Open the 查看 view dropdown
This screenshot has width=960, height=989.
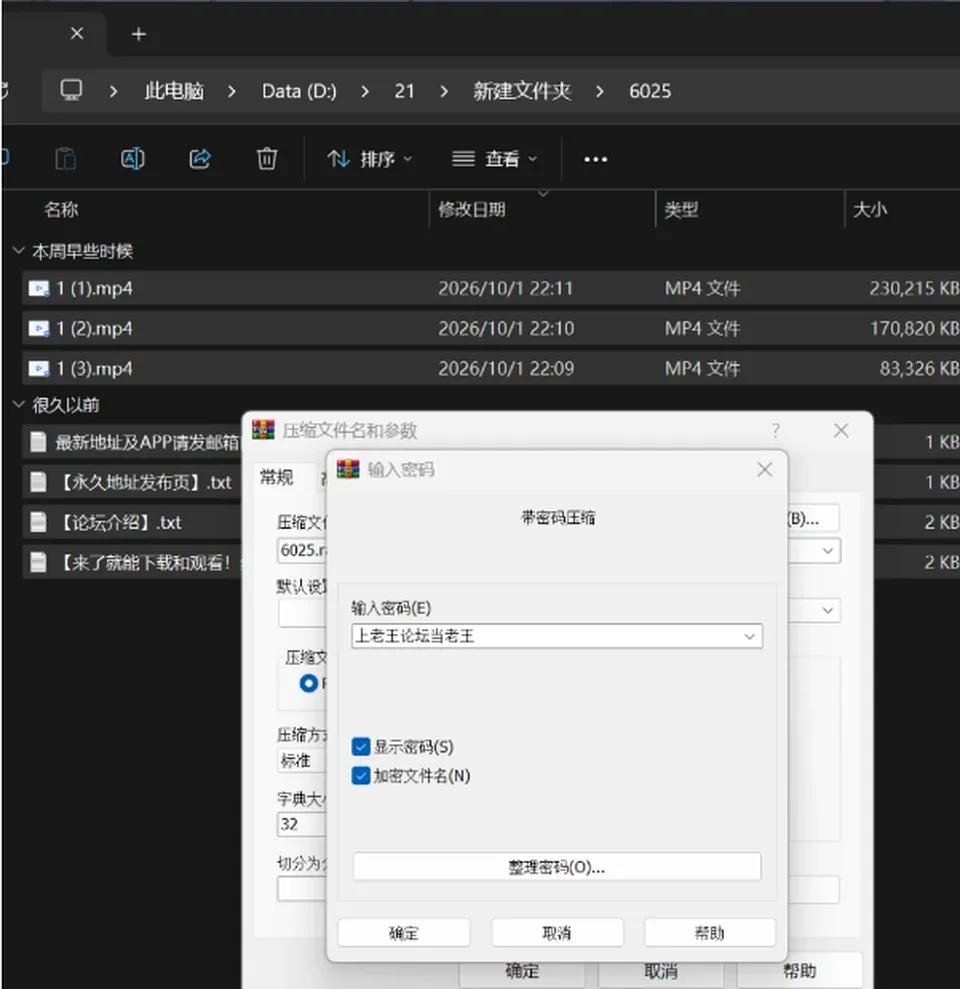point(495,159)
